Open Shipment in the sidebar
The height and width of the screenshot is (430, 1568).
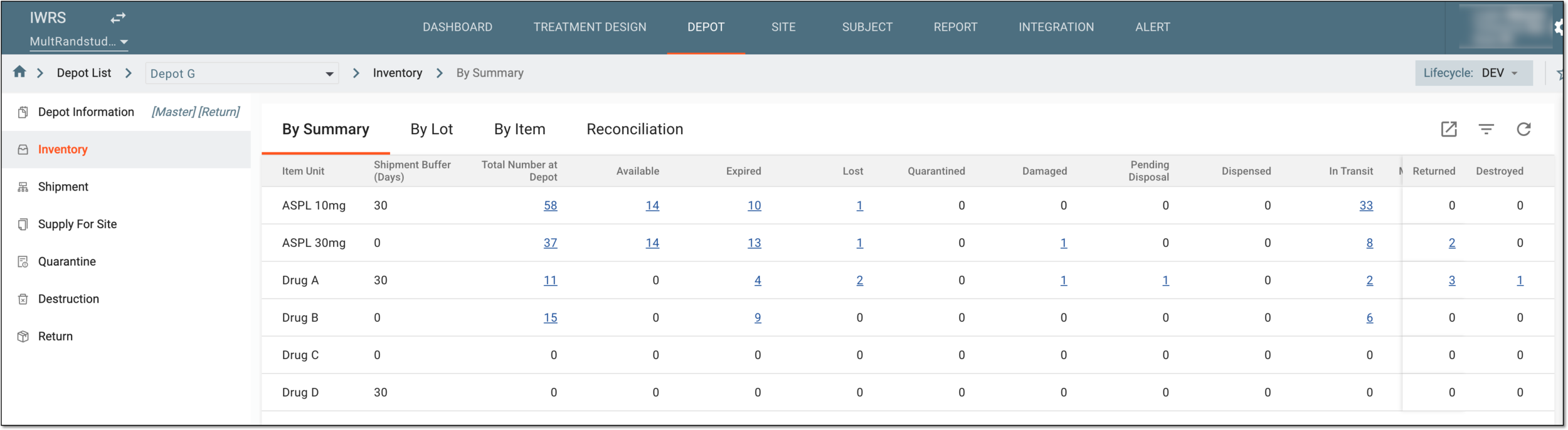[x=63, y=187]
